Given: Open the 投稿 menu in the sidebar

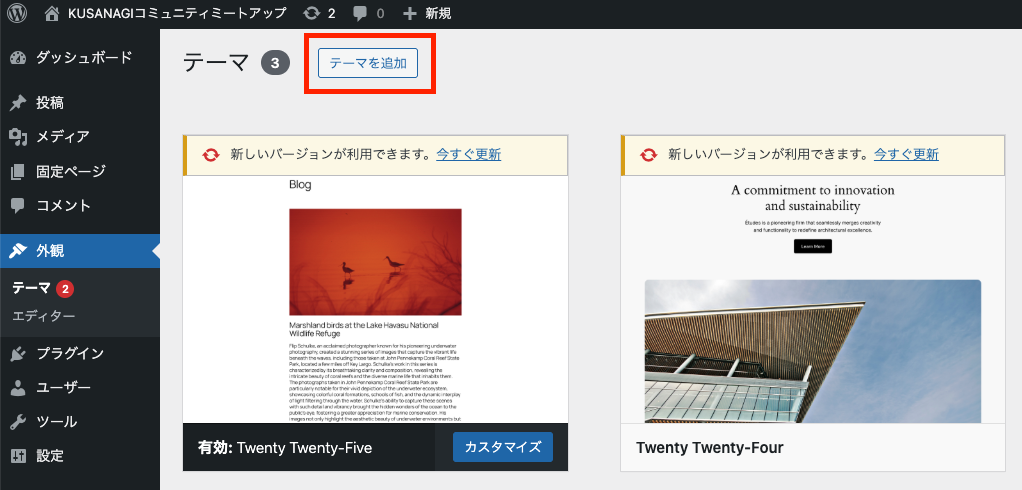Looking at the screenshot, I should tap(50, 103).
